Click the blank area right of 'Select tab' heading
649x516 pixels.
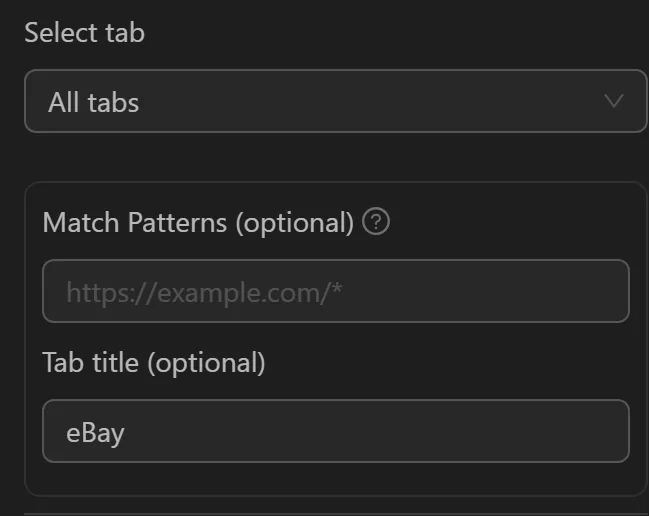(x=400, y=32)
